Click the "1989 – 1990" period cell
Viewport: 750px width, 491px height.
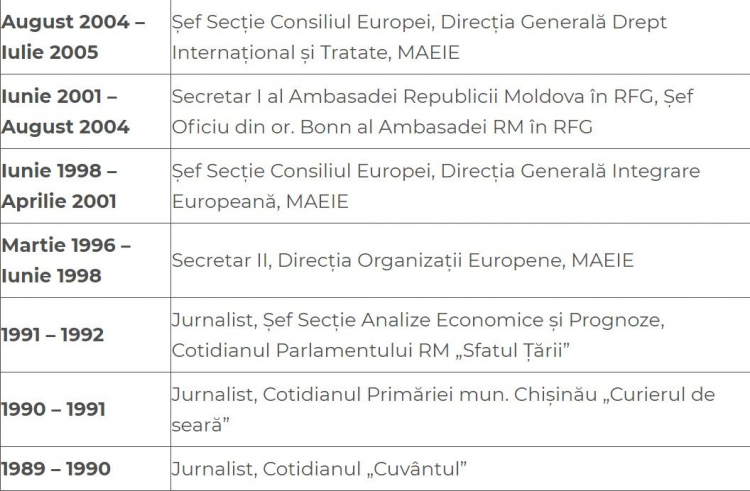click(85, 469)
